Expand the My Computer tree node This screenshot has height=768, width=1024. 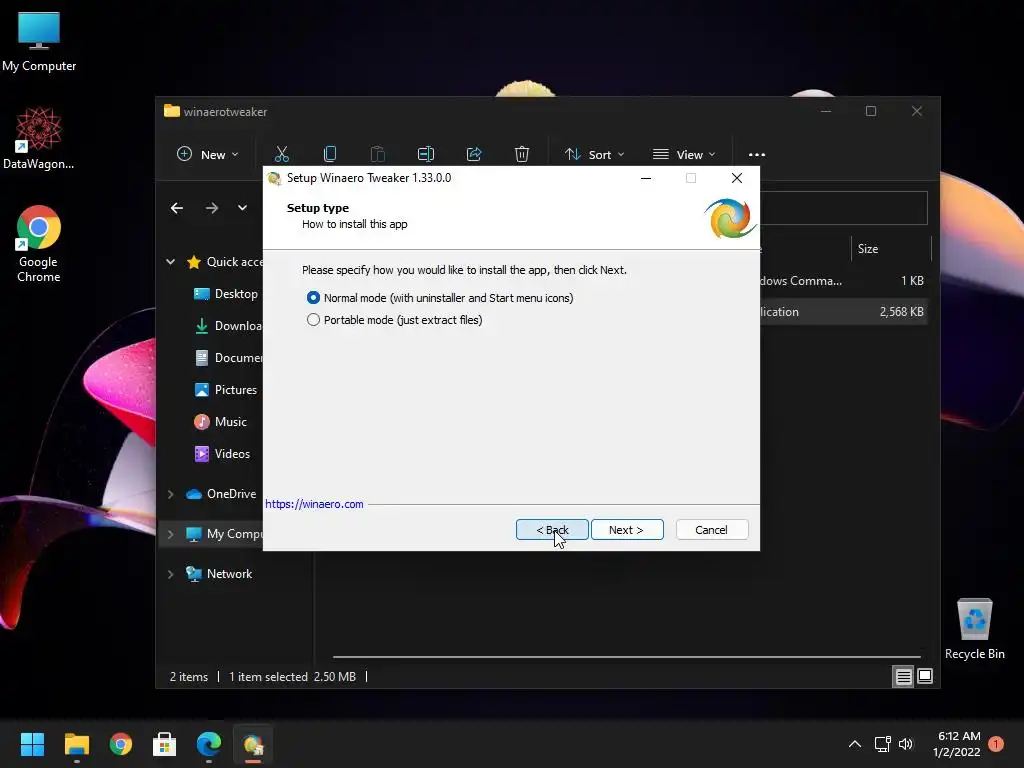point(170,534)
